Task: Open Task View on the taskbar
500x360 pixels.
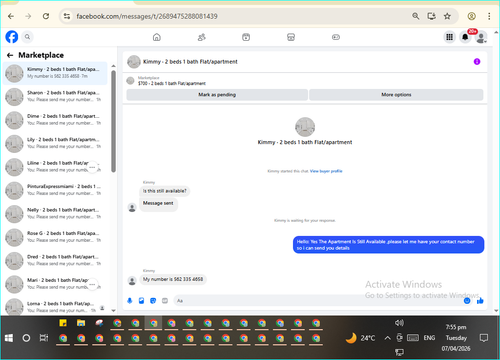Action: (x=44, y=338)
